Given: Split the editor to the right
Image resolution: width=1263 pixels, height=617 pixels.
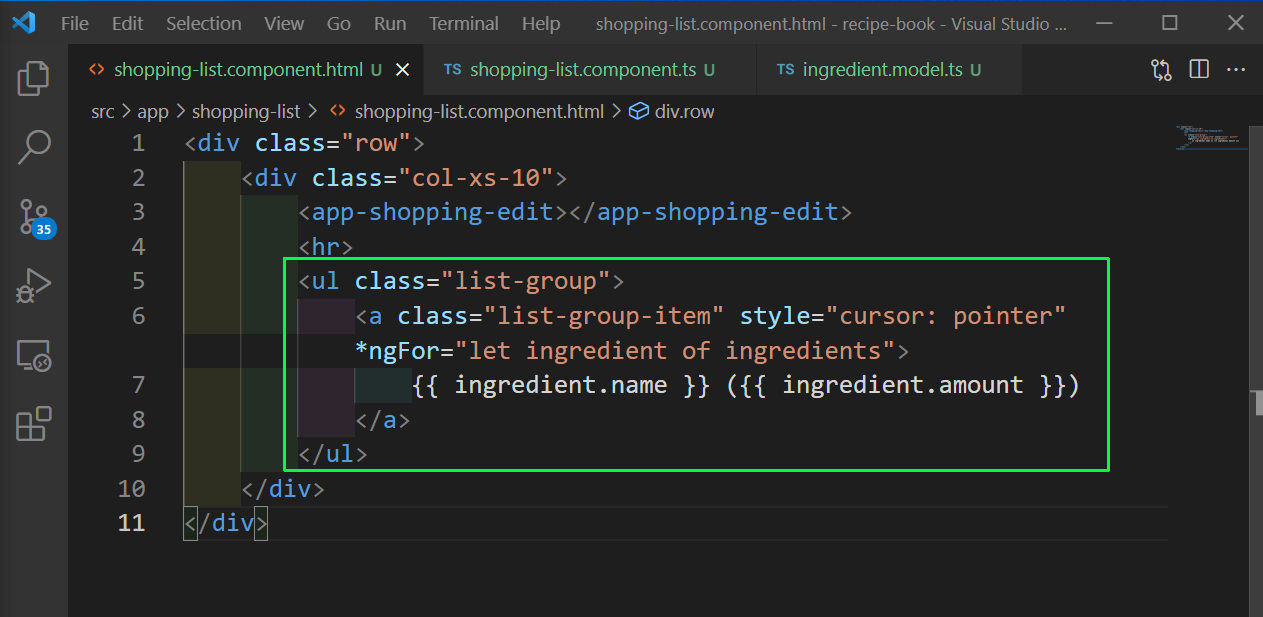Looking at the screenshot, I should (x=1199, y=70).
